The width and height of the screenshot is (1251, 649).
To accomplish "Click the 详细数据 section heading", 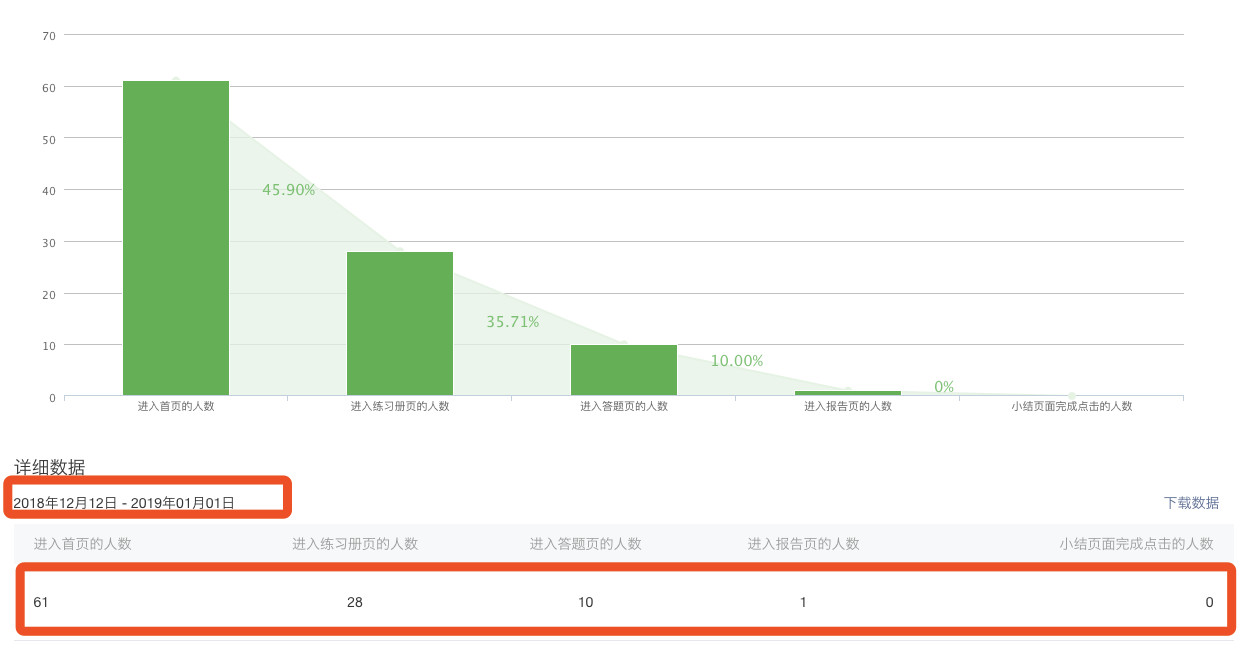I will [x=49, y=467].
